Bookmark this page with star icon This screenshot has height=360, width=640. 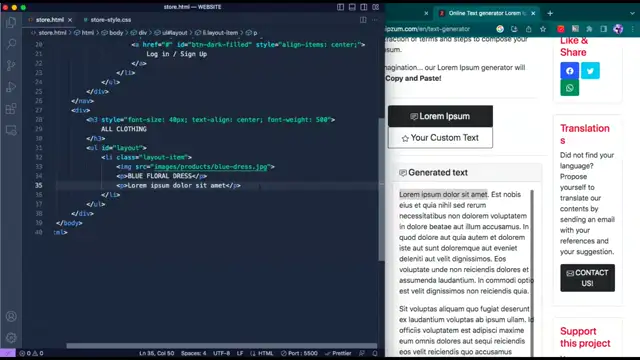[x=543, y=29]
